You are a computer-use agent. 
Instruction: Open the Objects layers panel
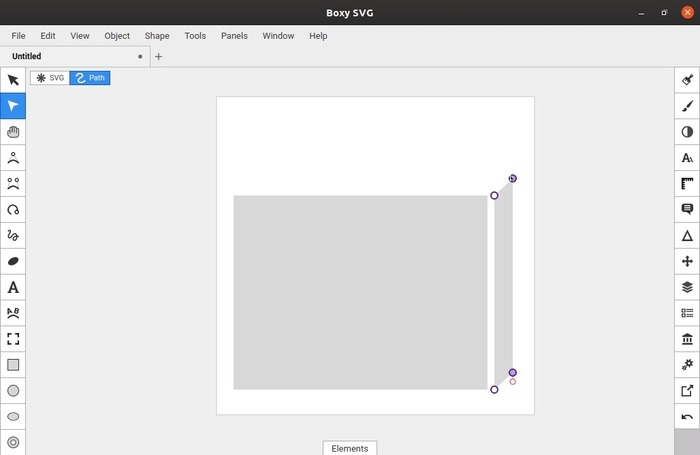click(687, 287)
